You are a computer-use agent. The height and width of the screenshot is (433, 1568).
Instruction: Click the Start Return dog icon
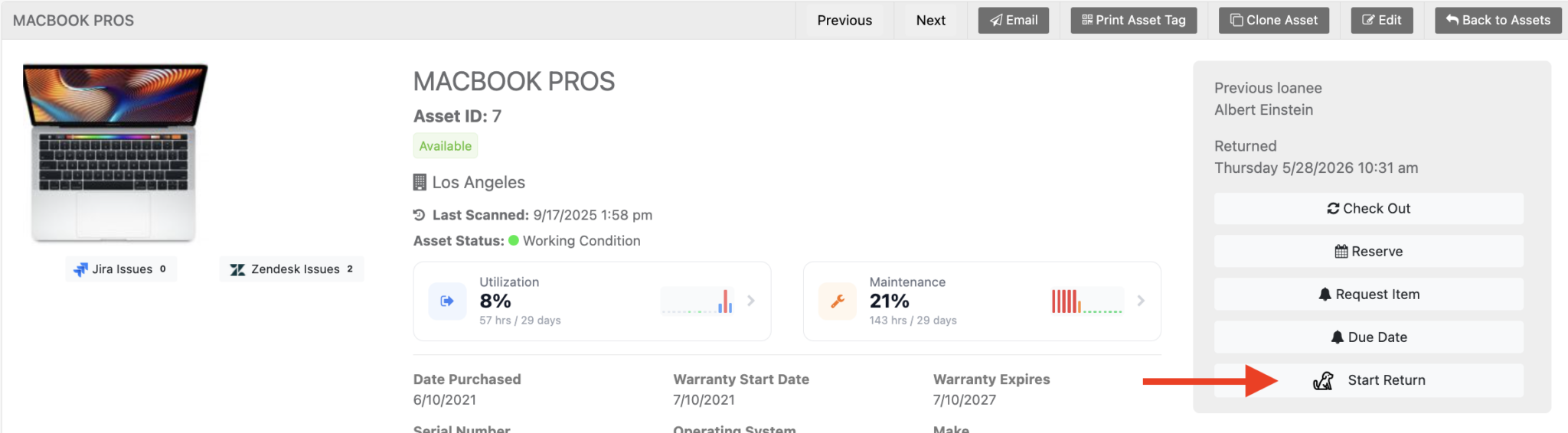point(1323,380)
